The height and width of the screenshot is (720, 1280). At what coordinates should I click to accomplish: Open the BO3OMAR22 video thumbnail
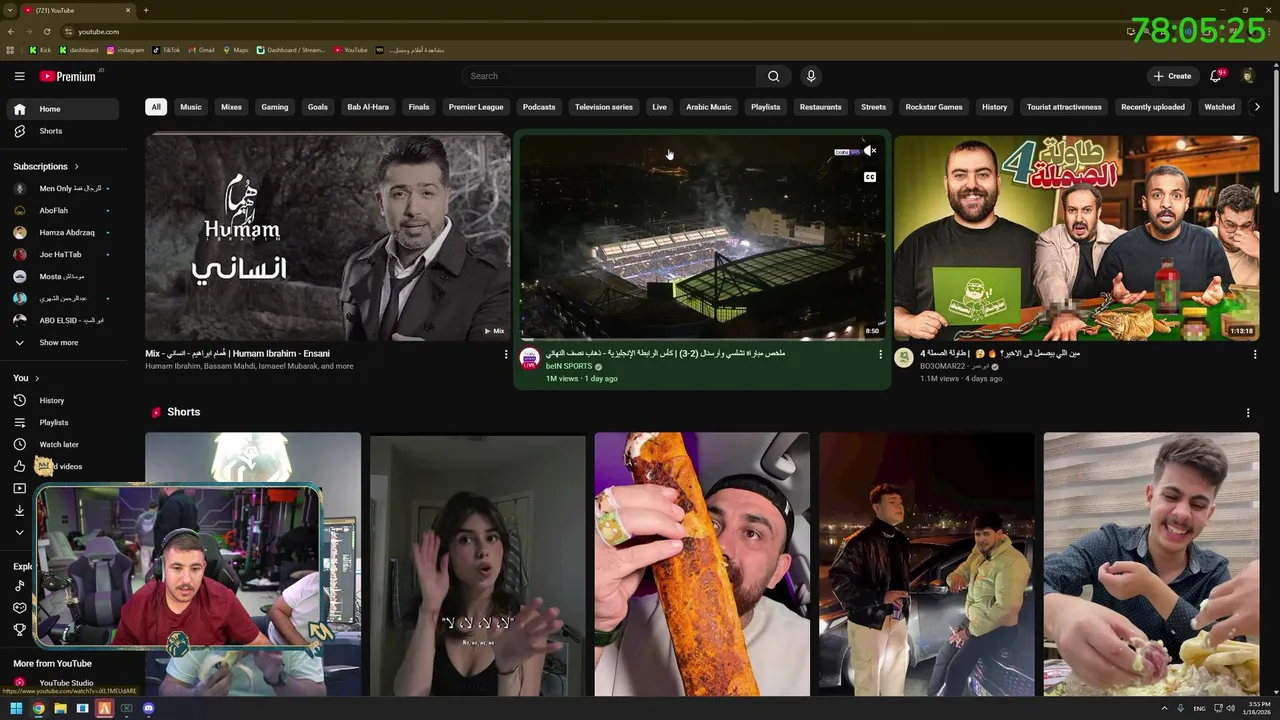pyautogui.click(x=1076, y=238)
